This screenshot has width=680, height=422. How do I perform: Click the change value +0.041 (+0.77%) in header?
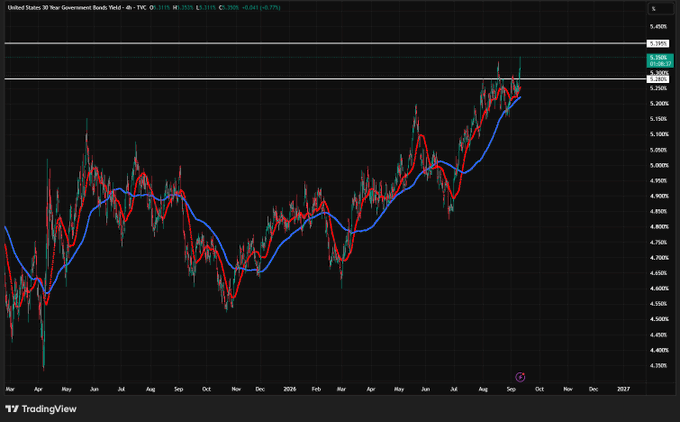click(x=260, y=8)
